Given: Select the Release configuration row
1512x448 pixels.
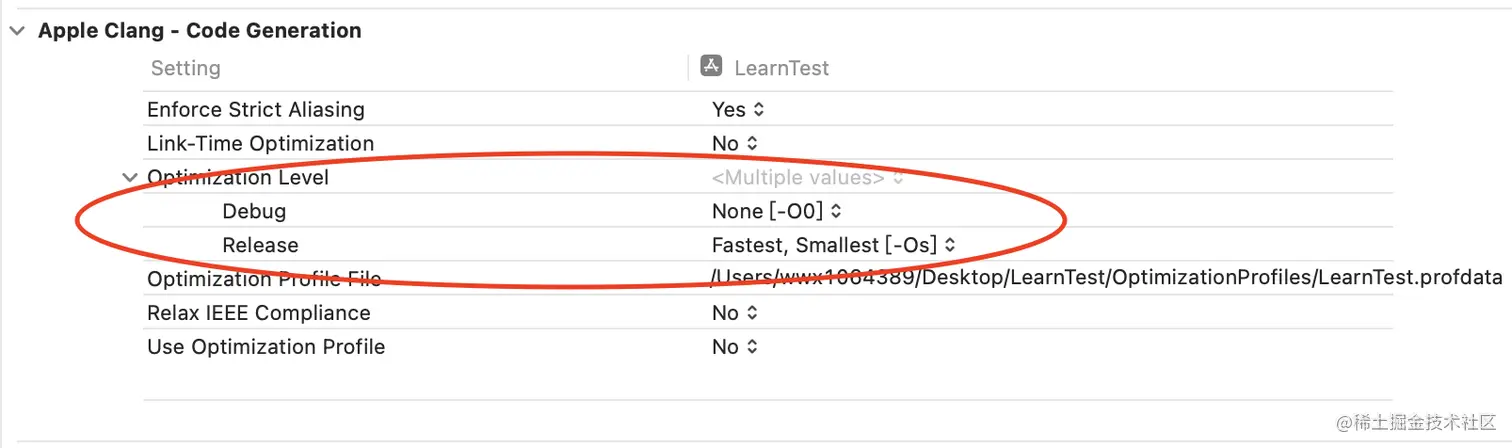Looking at the screenshot, I should [x=260, y=245].
